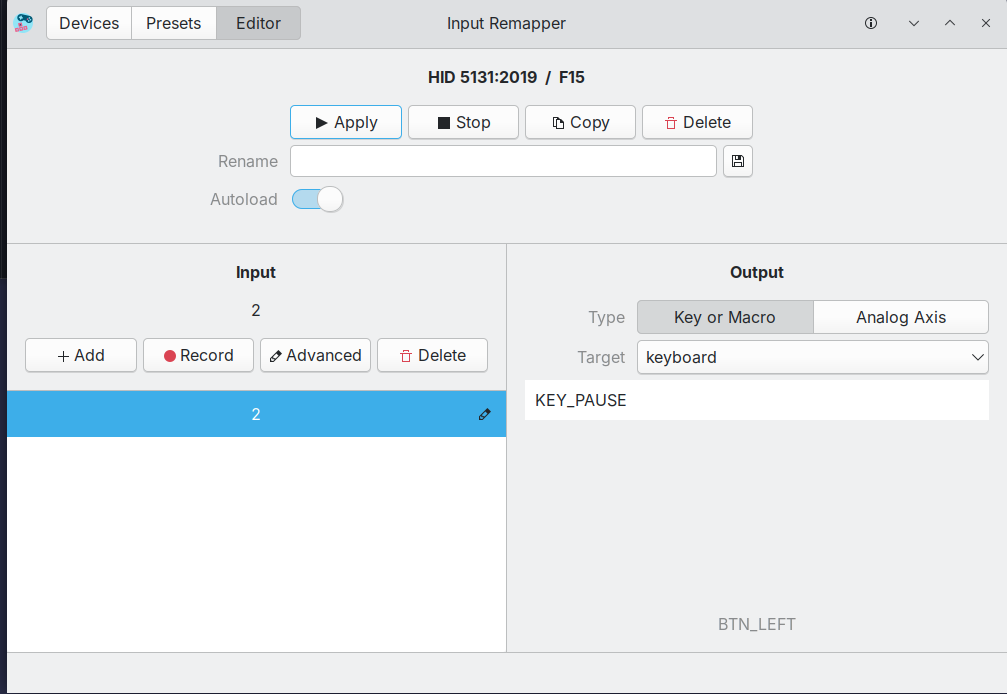
Task: Save the preset name with the floppy icon
Action: 737,161
